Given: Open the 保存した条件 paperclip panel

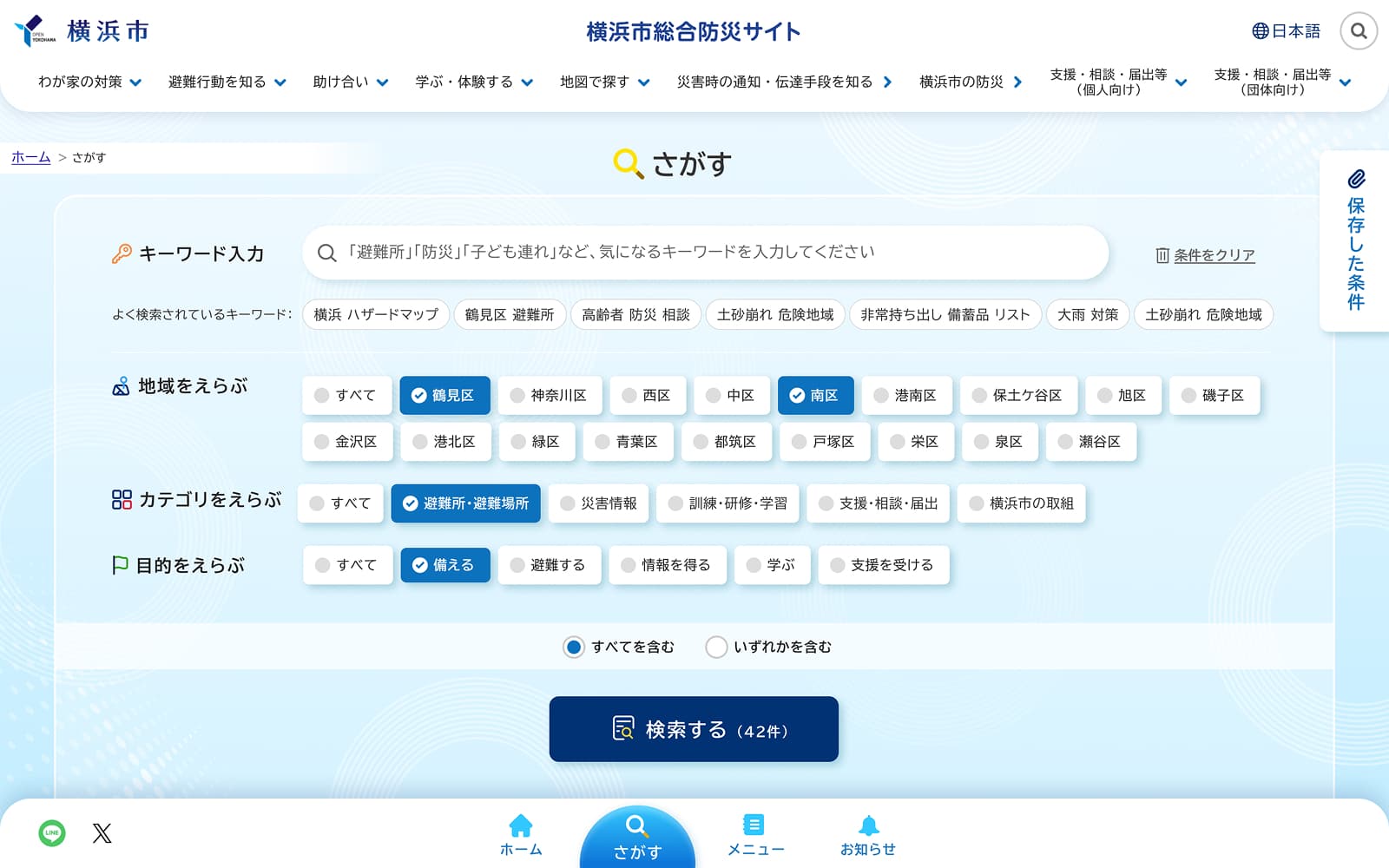Looking at the screenshot, I should 1355,241.
